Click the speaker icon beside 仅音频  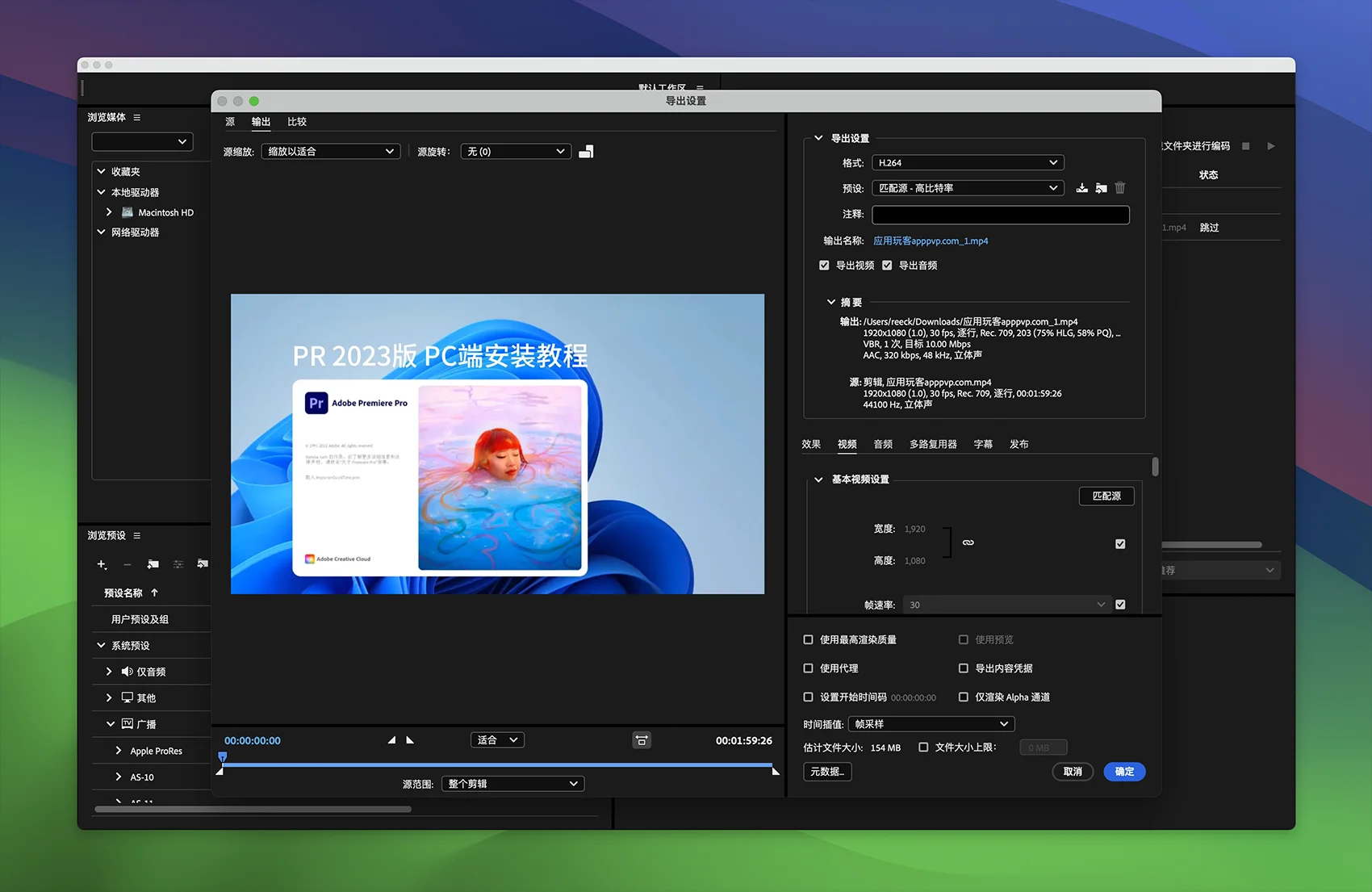(x=127, y=672)
